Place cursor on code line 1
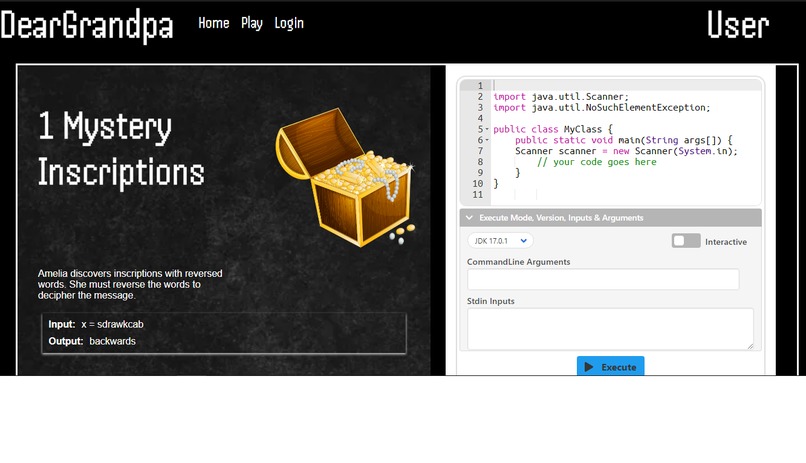Image resolution: width=806 pixels, height=463 pixels. click(x=626, y=86)
